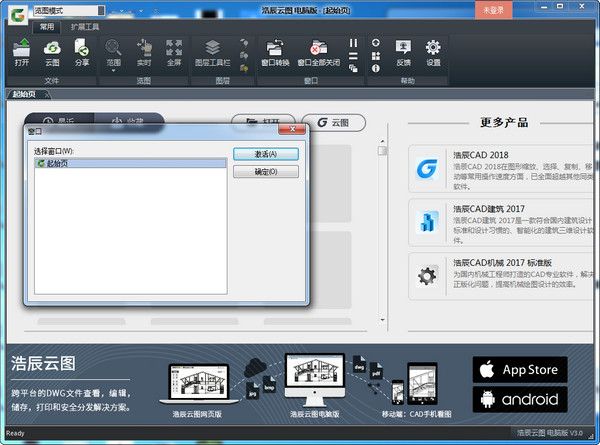This screenshot has height=445, width=600.
Task: Click the 激活(A) button in dialog
Action: 264,154
